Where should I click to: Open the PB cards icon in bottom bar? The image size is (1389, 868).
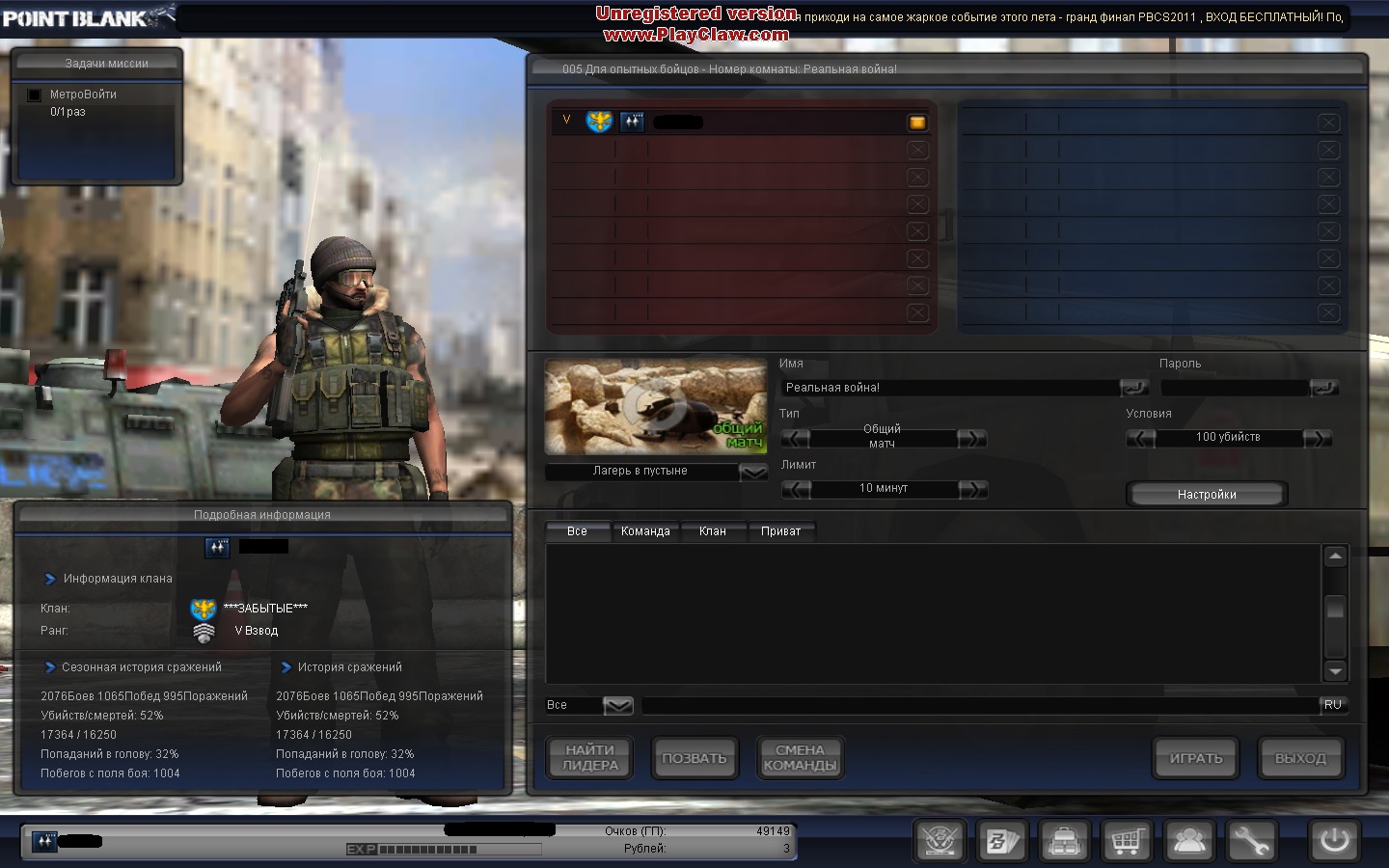[1001, 841]
